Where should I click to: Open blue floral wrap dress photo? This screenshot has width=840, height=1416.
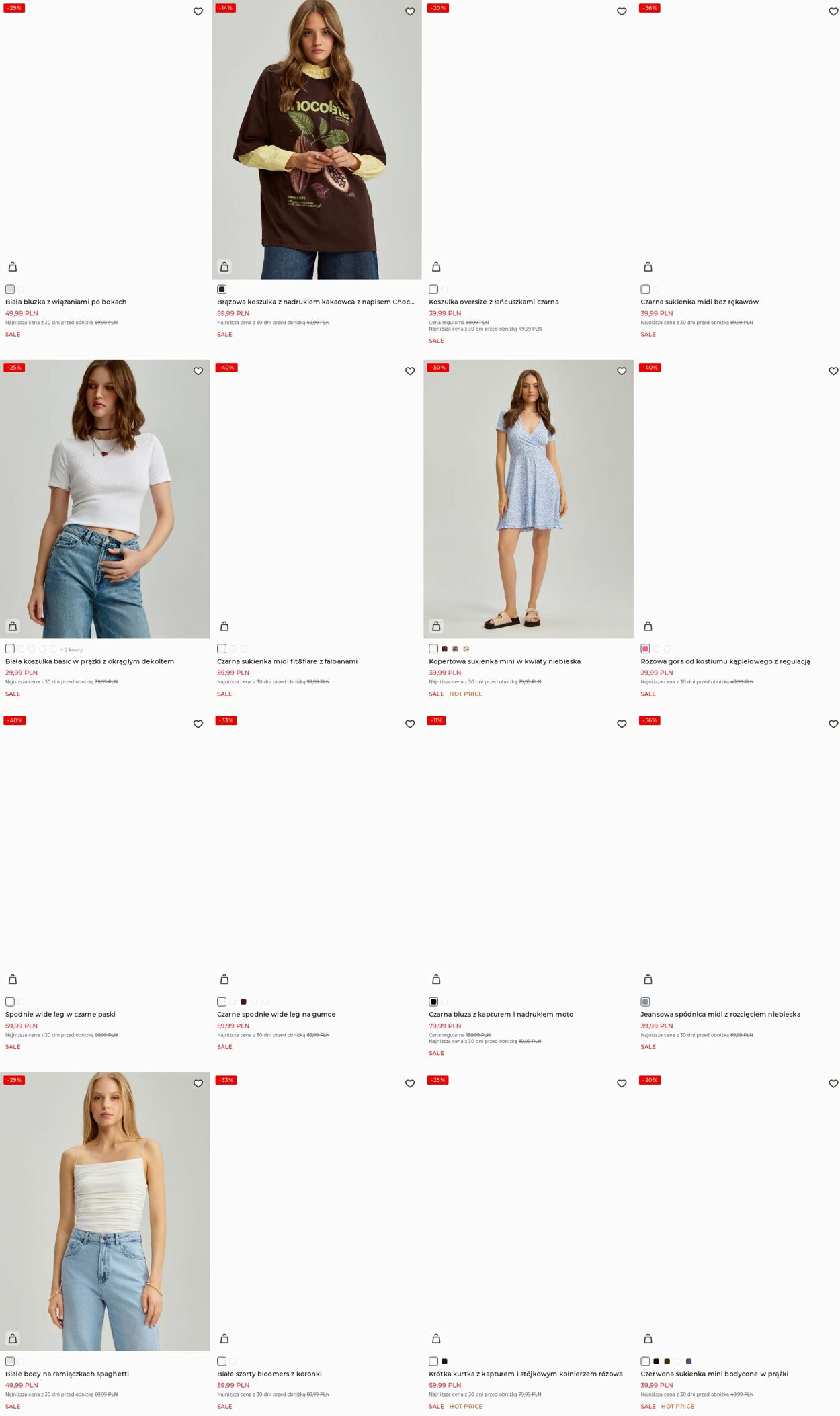(528, 499)
